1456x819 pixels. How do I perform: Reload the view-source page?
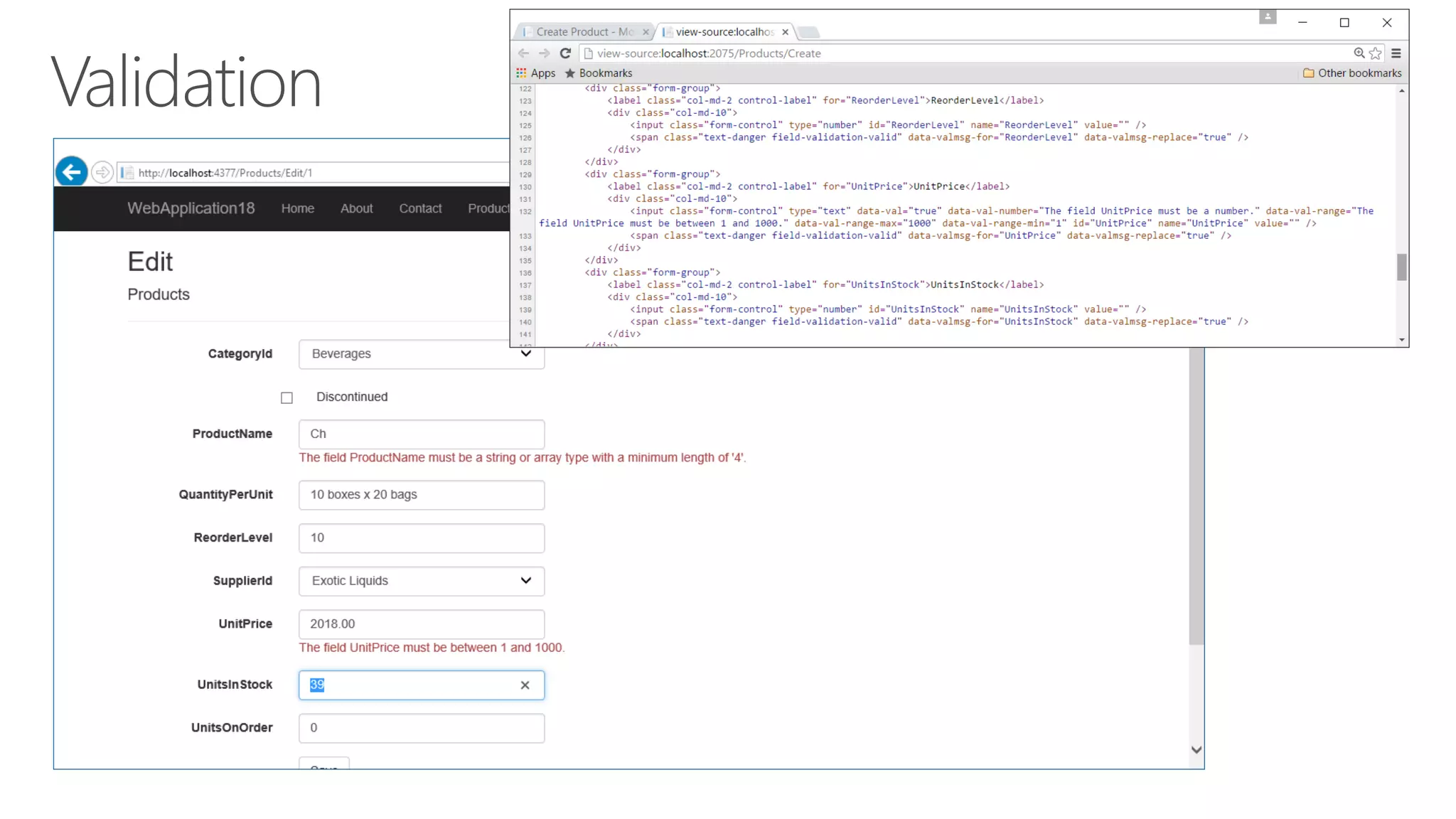point(565,53)
